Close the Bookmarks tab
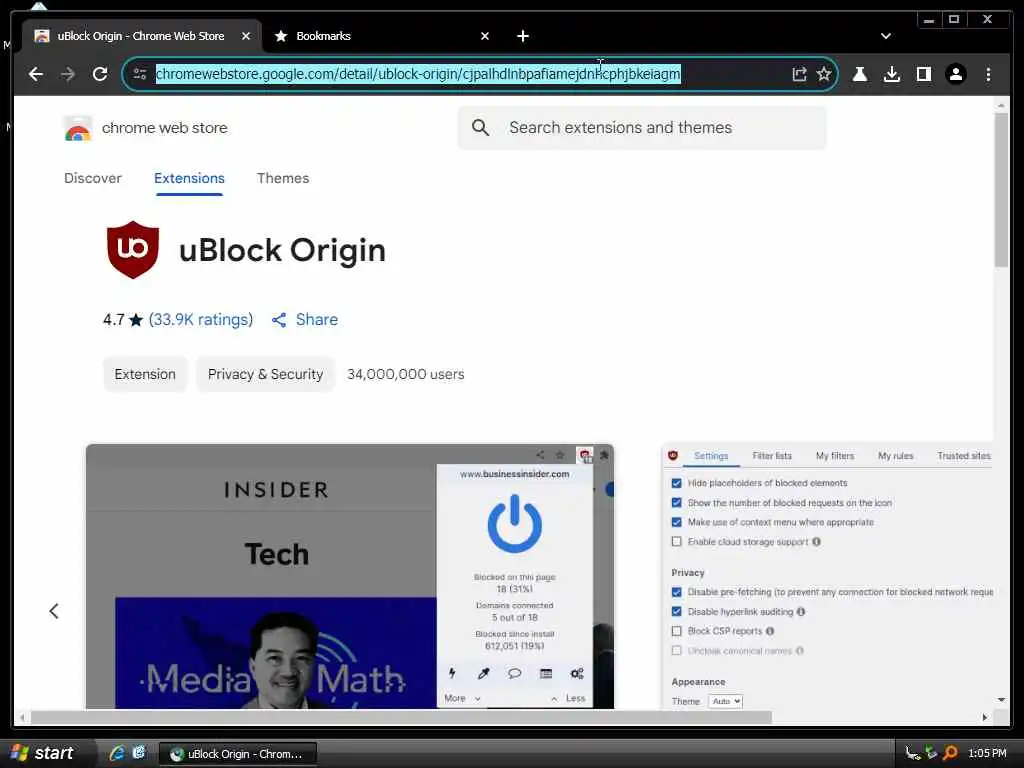 coord(485,36)
